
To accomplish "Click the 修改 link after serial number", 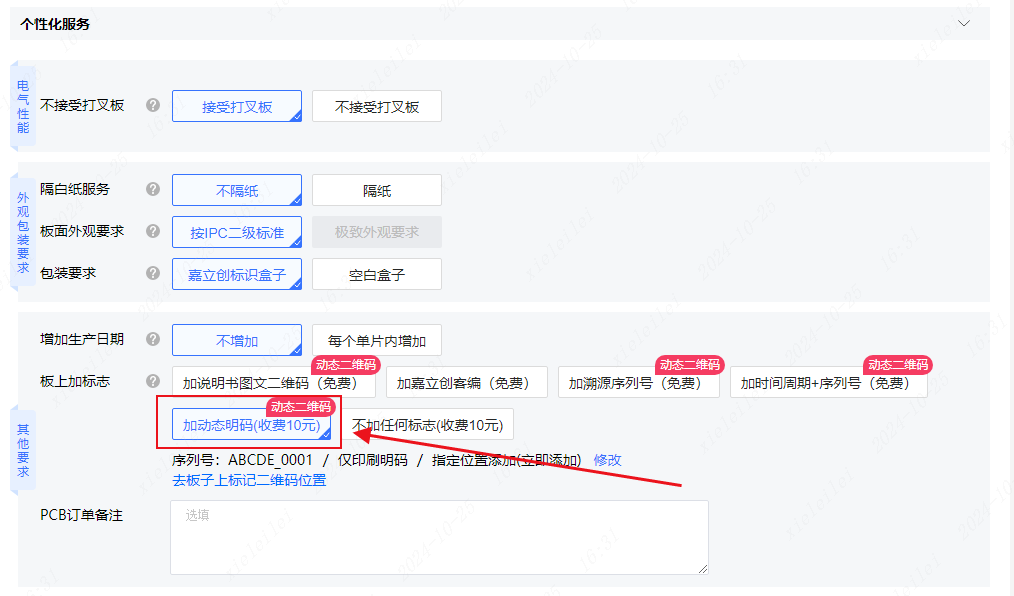I will coord(607,460).
